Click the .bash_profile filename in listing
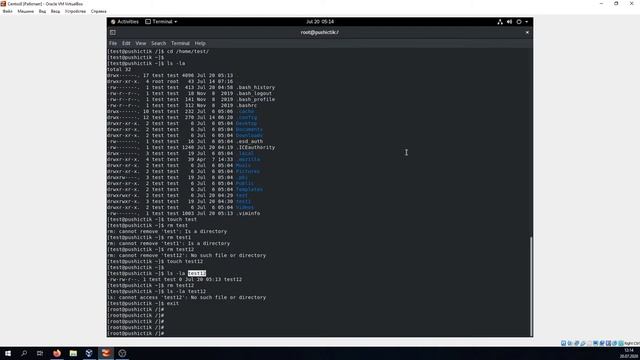640x360 pixels. (256, 99)
